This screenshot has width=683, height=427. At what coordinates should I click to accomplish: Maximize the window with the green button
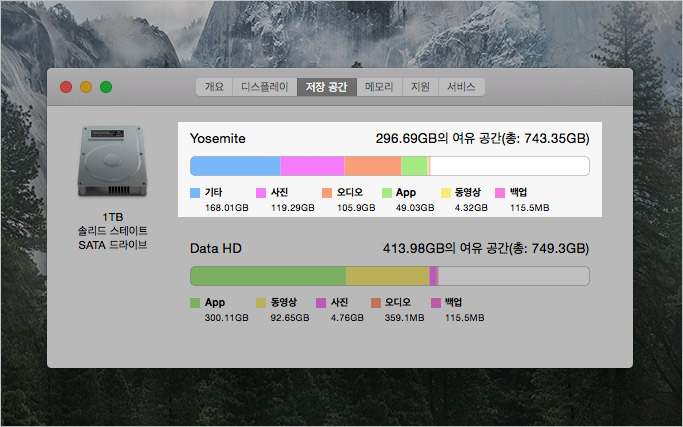point(106,87)
